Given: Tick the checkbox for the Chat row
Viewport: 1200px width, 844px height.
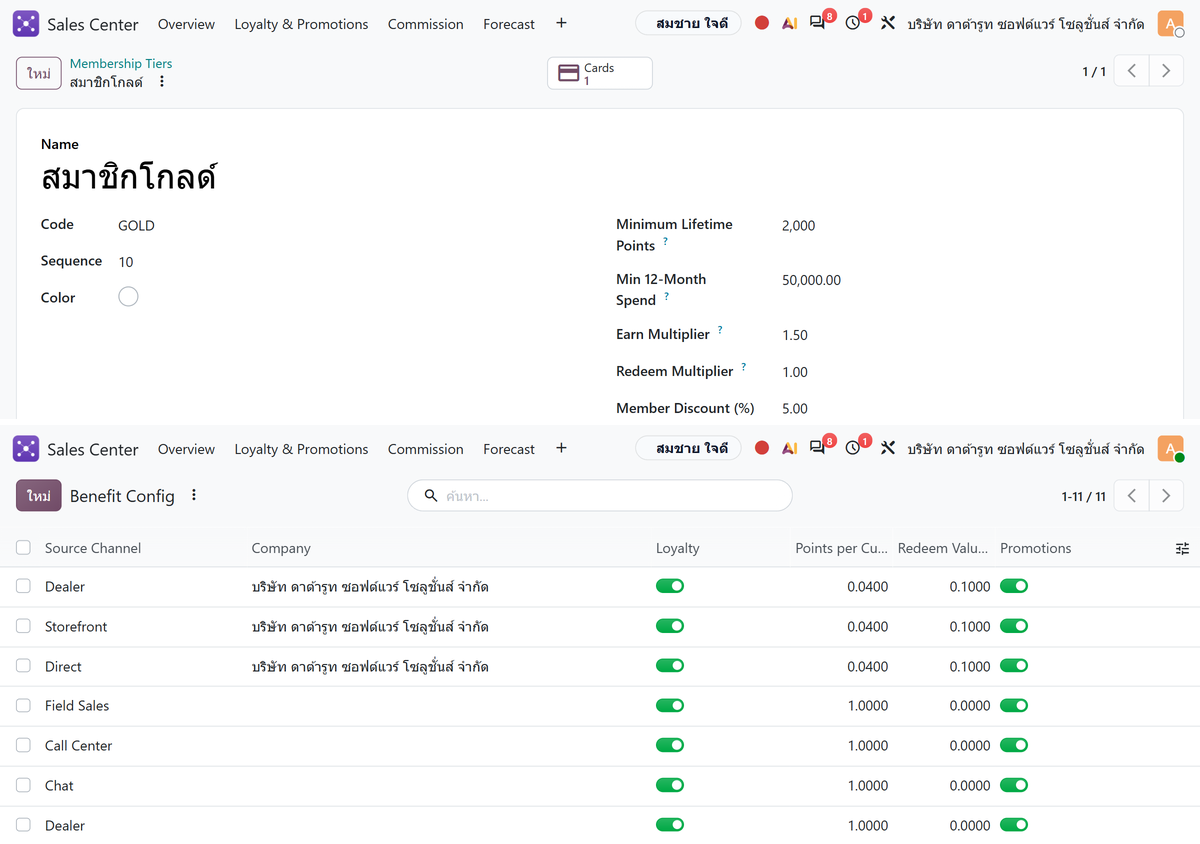Looking at the screenshot, I should pyautogui.click(x=23, y=785).
